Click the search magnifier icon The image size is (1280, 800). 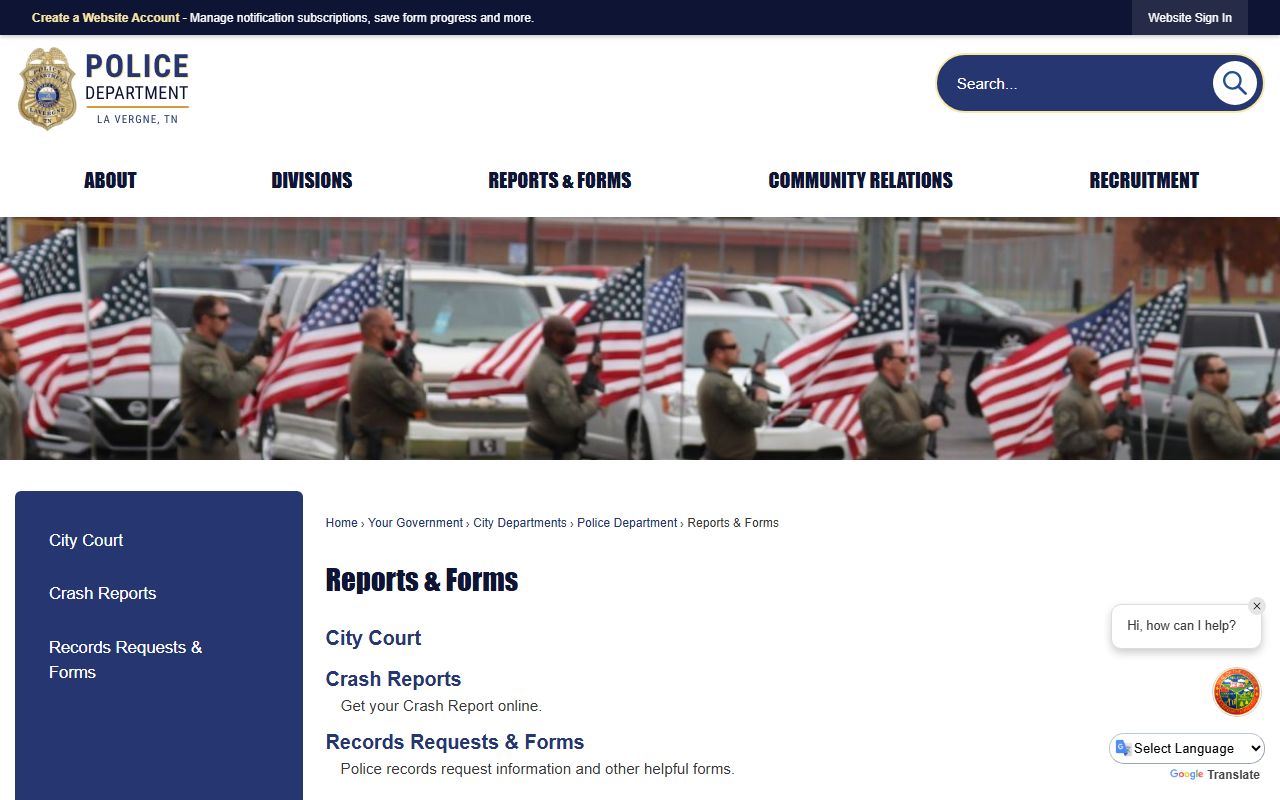[x=1234, y=83]
